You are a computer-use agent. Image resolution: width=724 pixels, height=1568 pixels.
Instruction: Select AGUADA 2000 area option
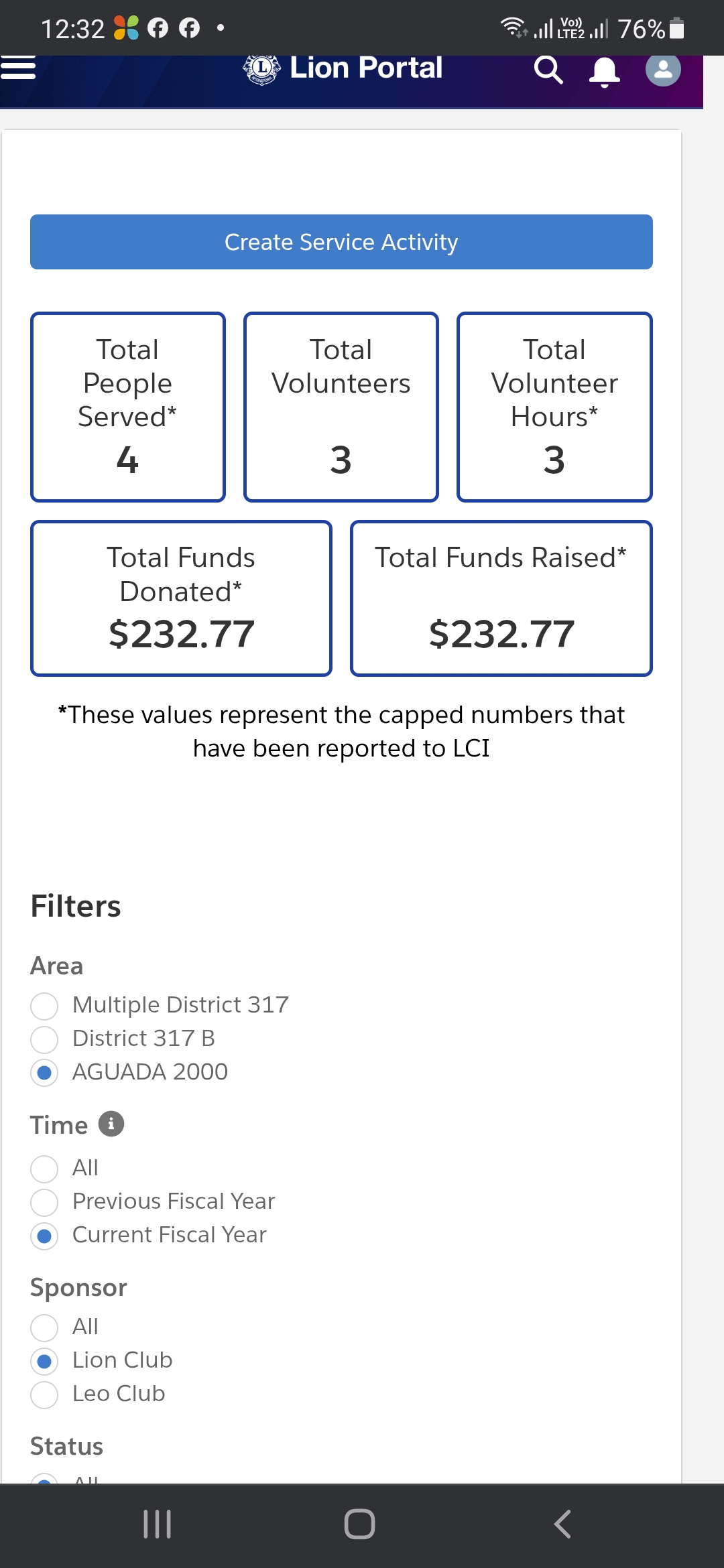pyautogui.click(x=45, y=1073)
